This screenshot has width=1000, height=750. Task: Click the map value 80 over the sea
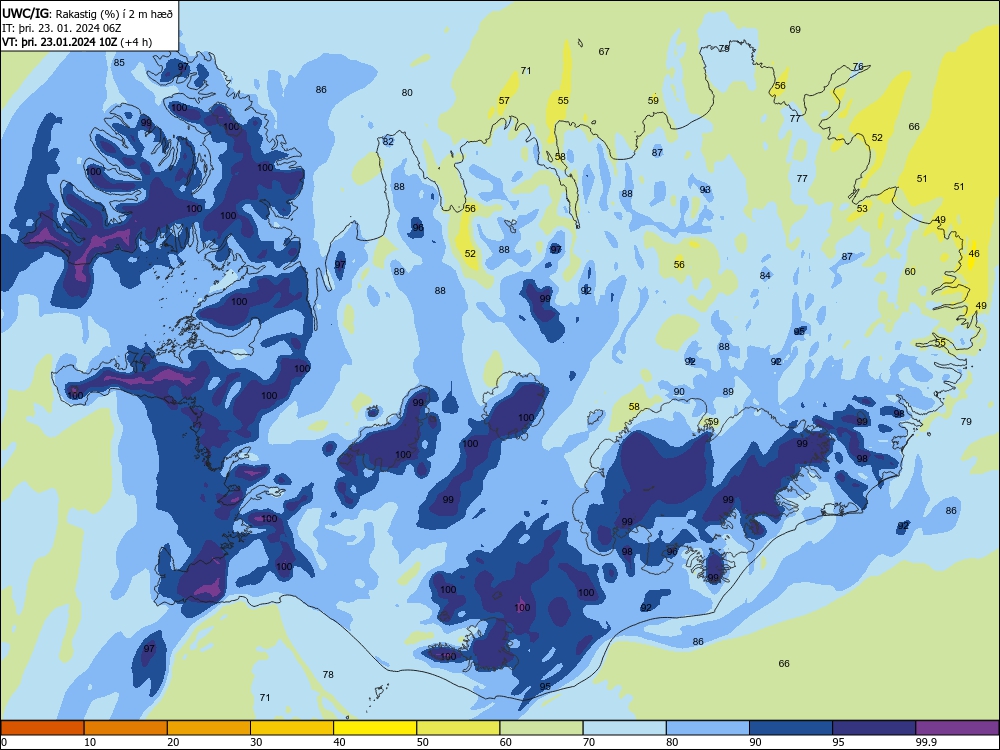[407, 92]
